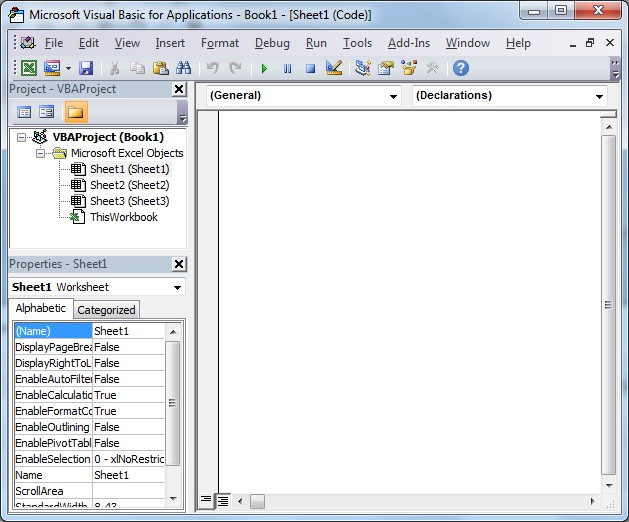This screenshot has width=629, height=522.
Task: Open Project Explorer toolbar icon
Action: pos(363,68)
